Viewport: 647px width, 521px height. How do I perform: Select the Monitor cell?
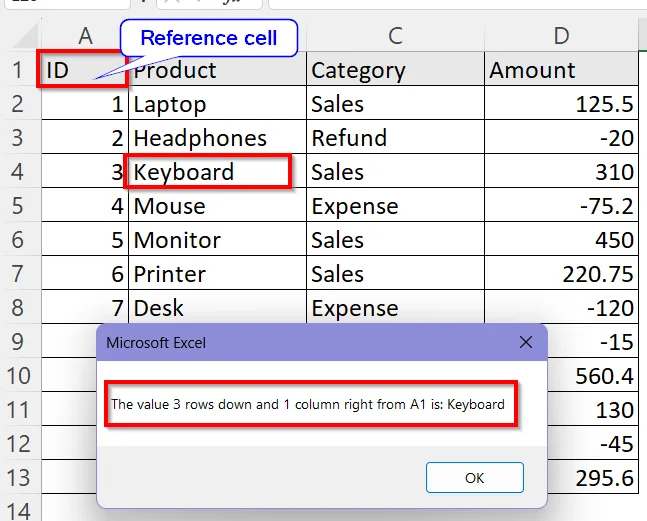coord(217,239)
